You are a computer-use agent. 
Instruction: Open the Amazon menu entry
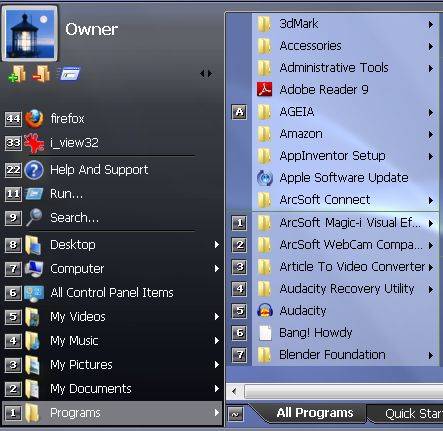pyautogui.click(x=345, y=134)
